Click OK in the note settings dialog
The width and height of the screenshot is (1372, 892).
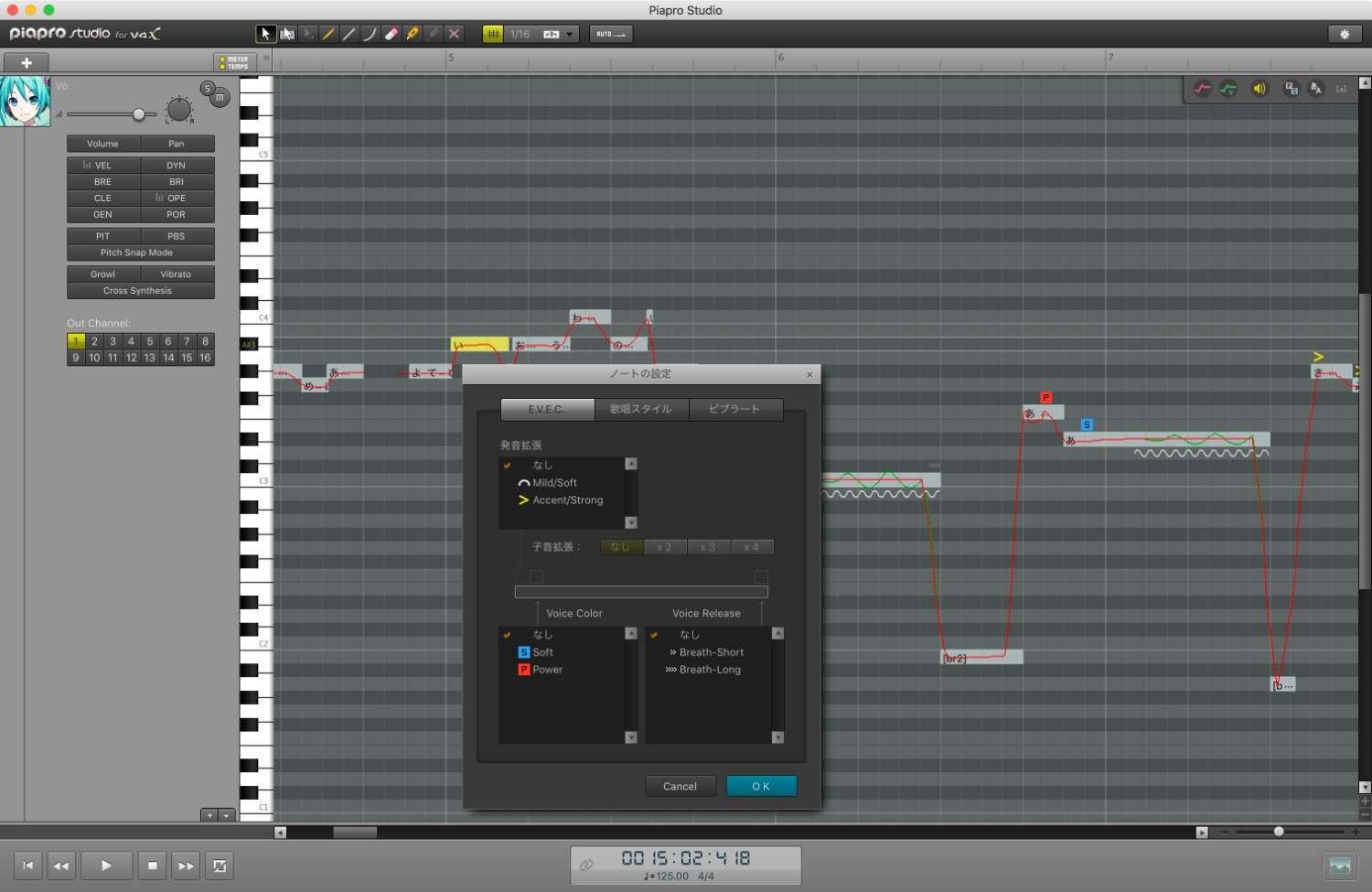point(761,786)
